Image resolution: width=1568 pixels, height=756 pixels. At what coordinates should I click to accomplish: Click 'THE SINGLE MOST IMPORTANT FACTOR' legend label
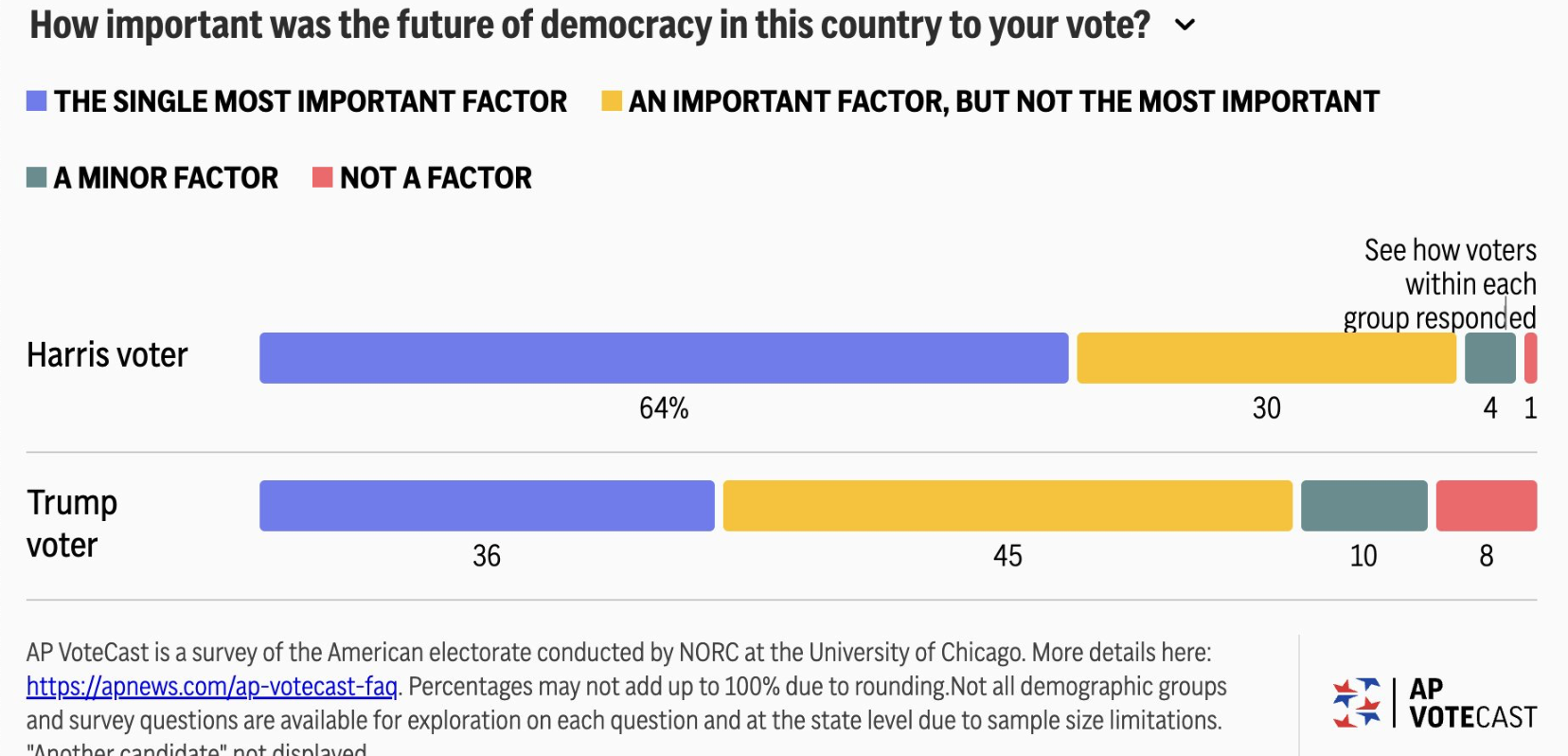tap(310, 101)
